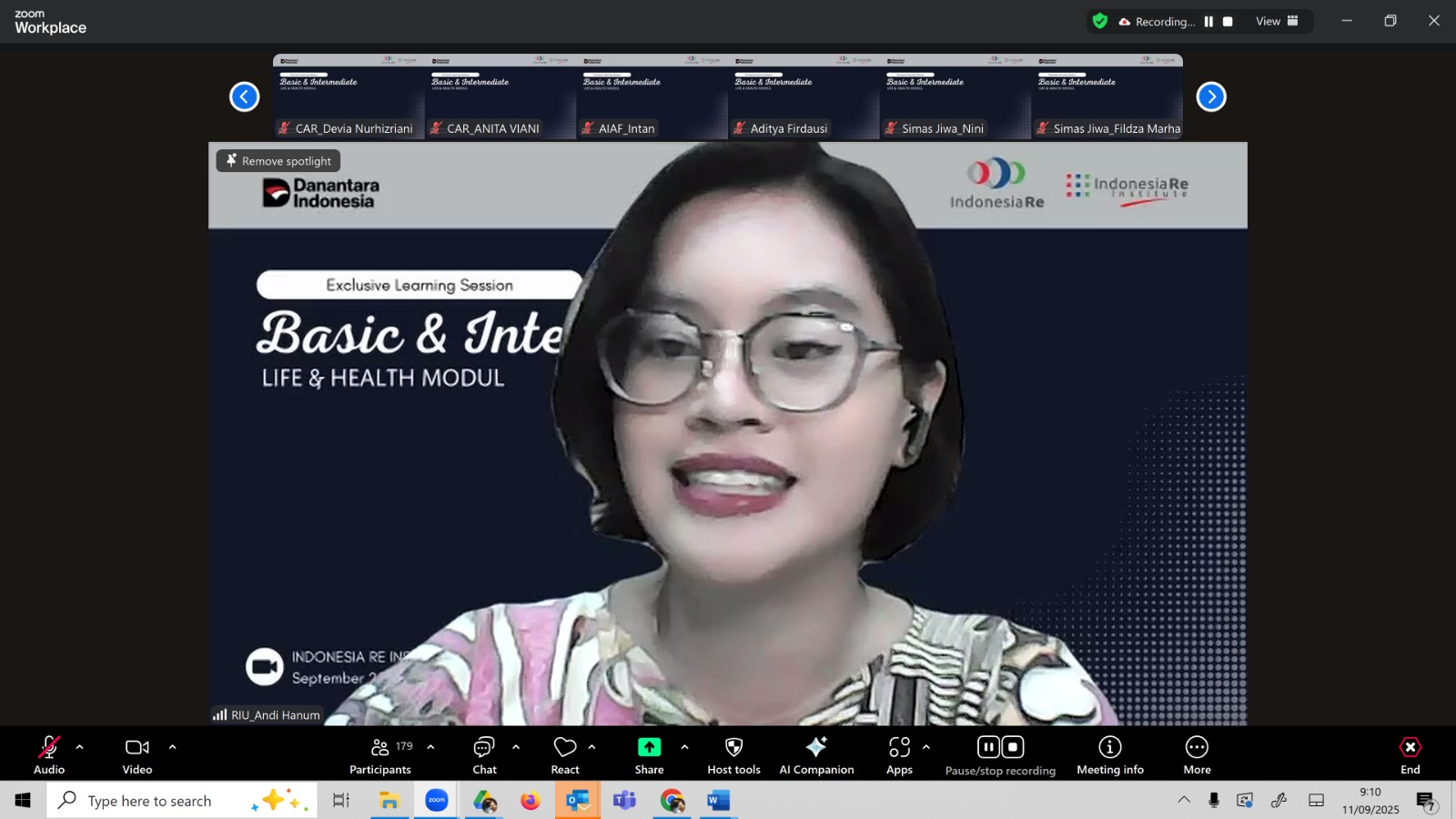1456x819 pixels.
Task: Select CAR_ANITA VIANI video thumbnail
Action: click(500, 96)
